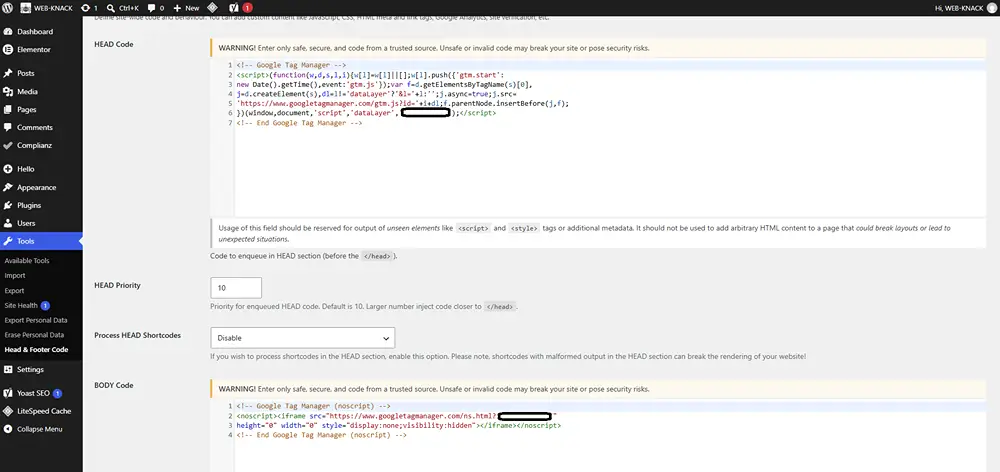The width and height of the screenshot is (1000, 472).
Task: Click inside the HEAD Code editor
Action: pos(598,138)
